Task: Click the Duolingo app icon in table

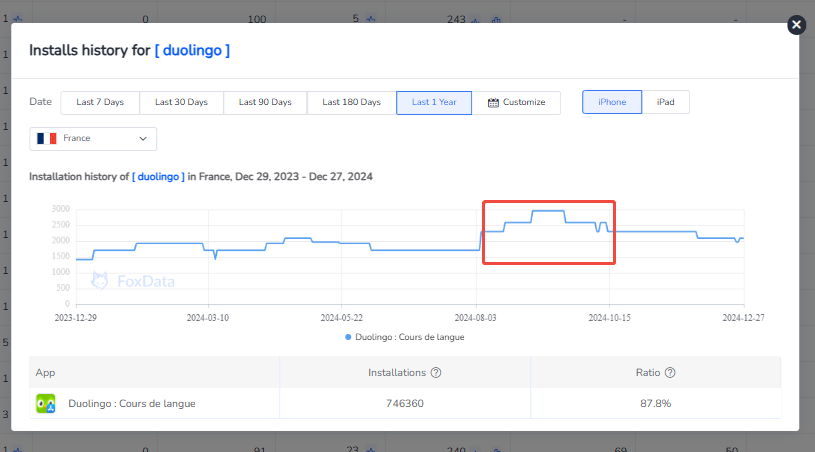Action: 46,404
